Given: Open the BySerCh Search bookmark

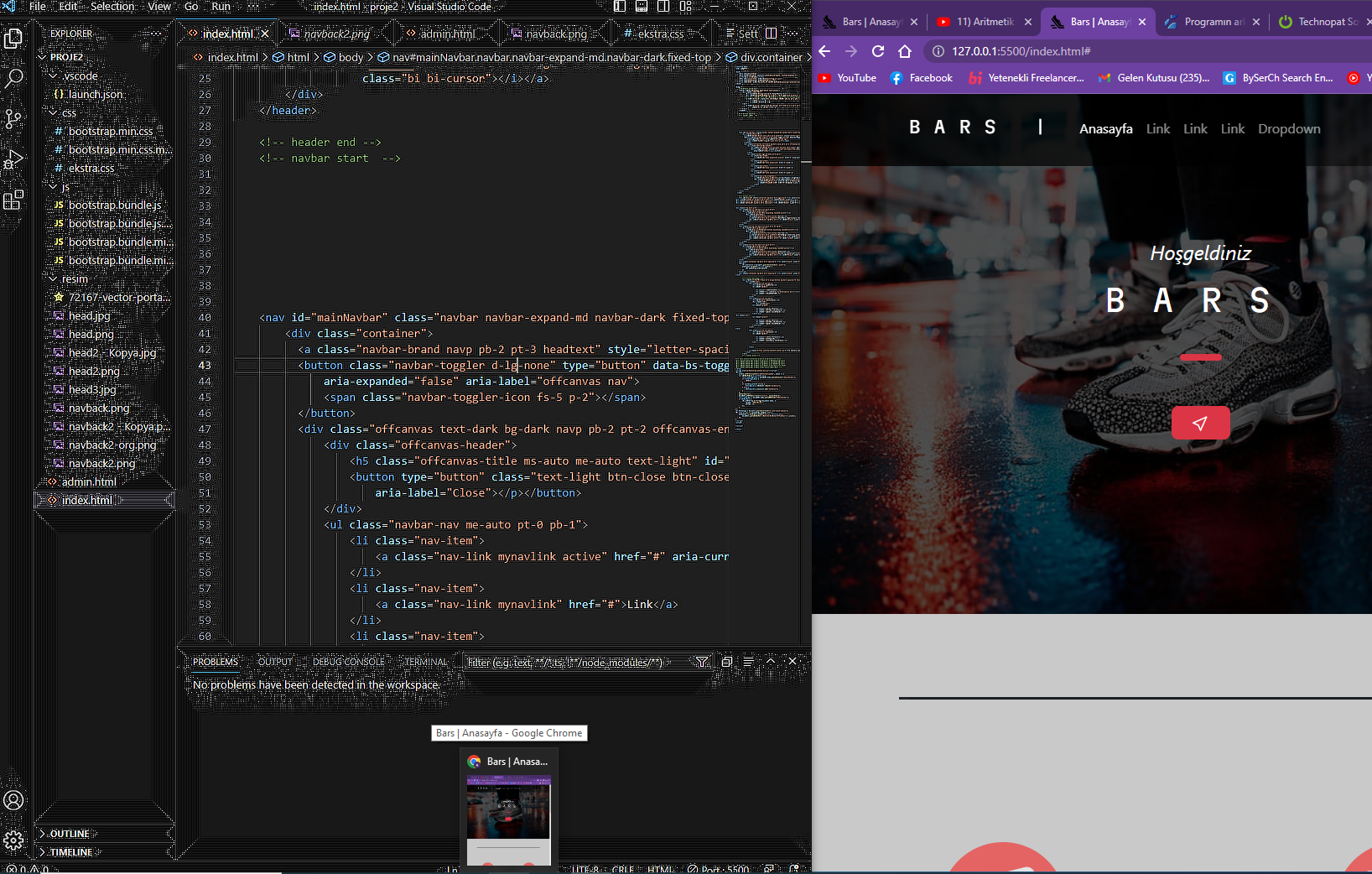Looking at the screenshot, I should pyautogui.click(x=1278, y=78).
